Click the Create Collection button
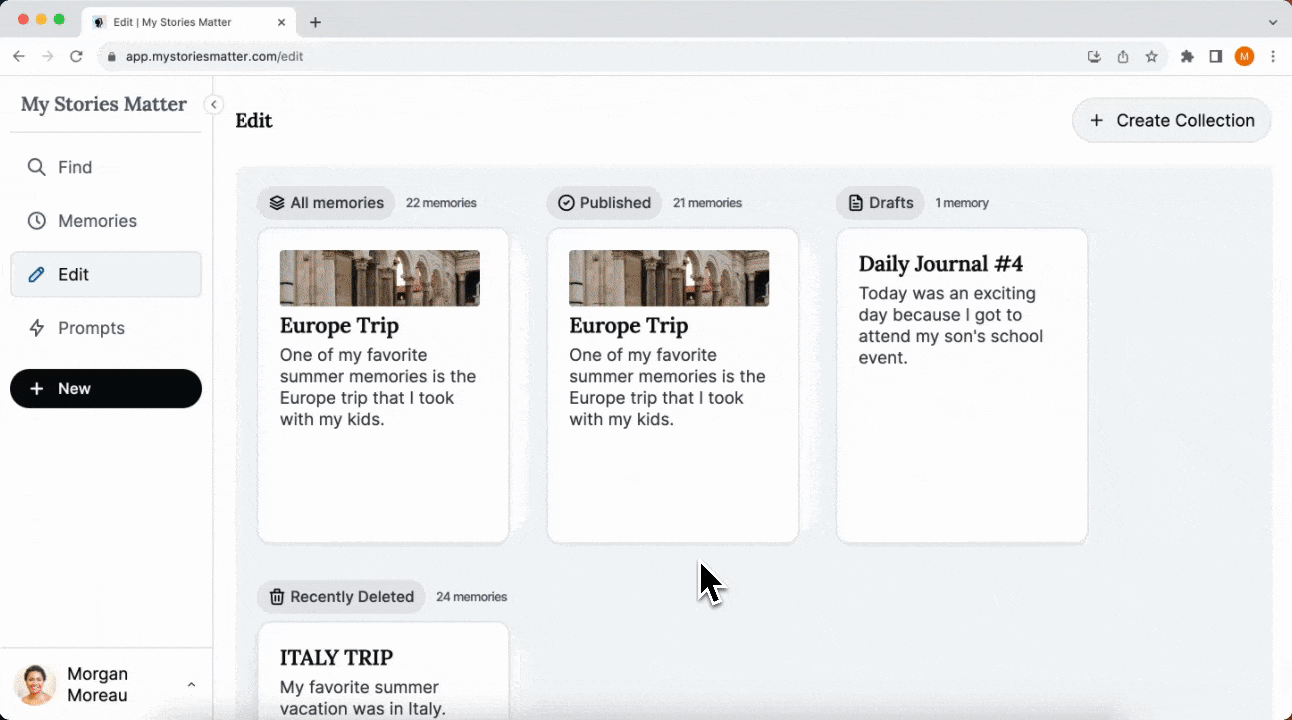 click(1172, 120)
